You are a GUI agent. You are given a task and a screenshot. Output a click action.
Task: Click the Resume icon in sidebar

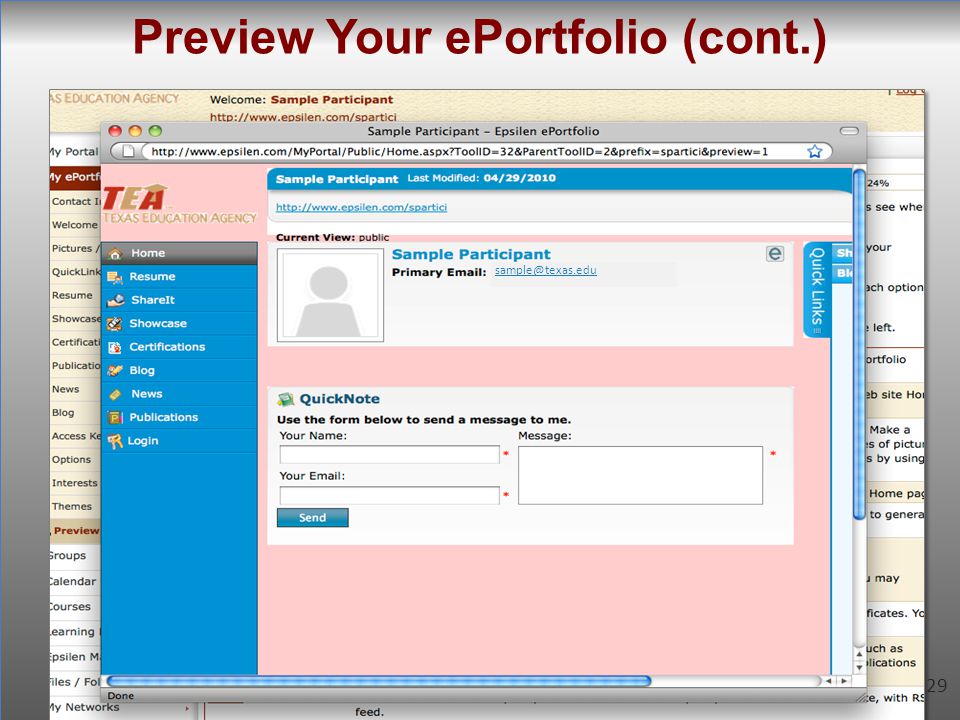click(115, 277)
